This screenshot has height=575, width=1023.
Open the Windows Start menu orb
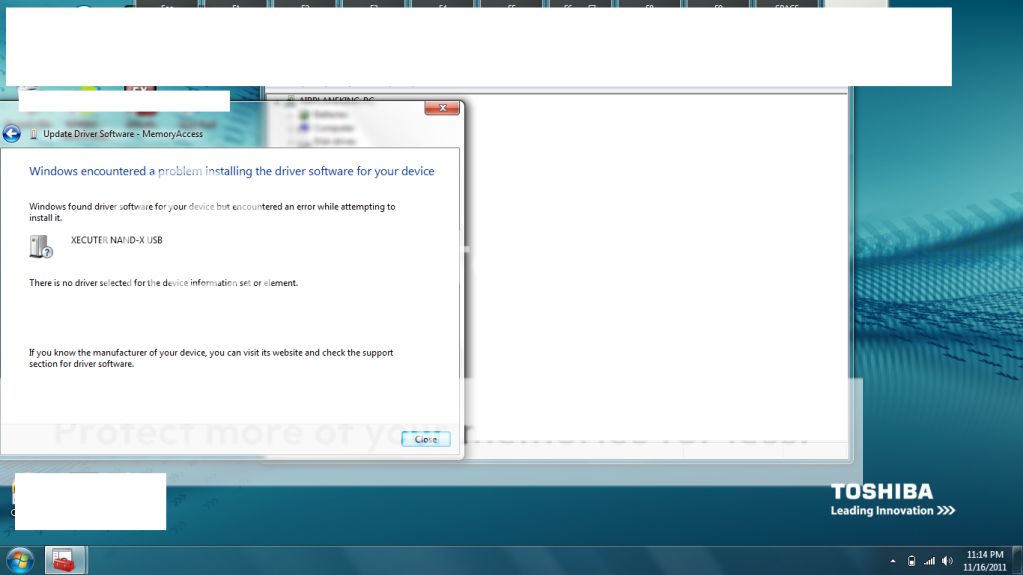[19, 560]
